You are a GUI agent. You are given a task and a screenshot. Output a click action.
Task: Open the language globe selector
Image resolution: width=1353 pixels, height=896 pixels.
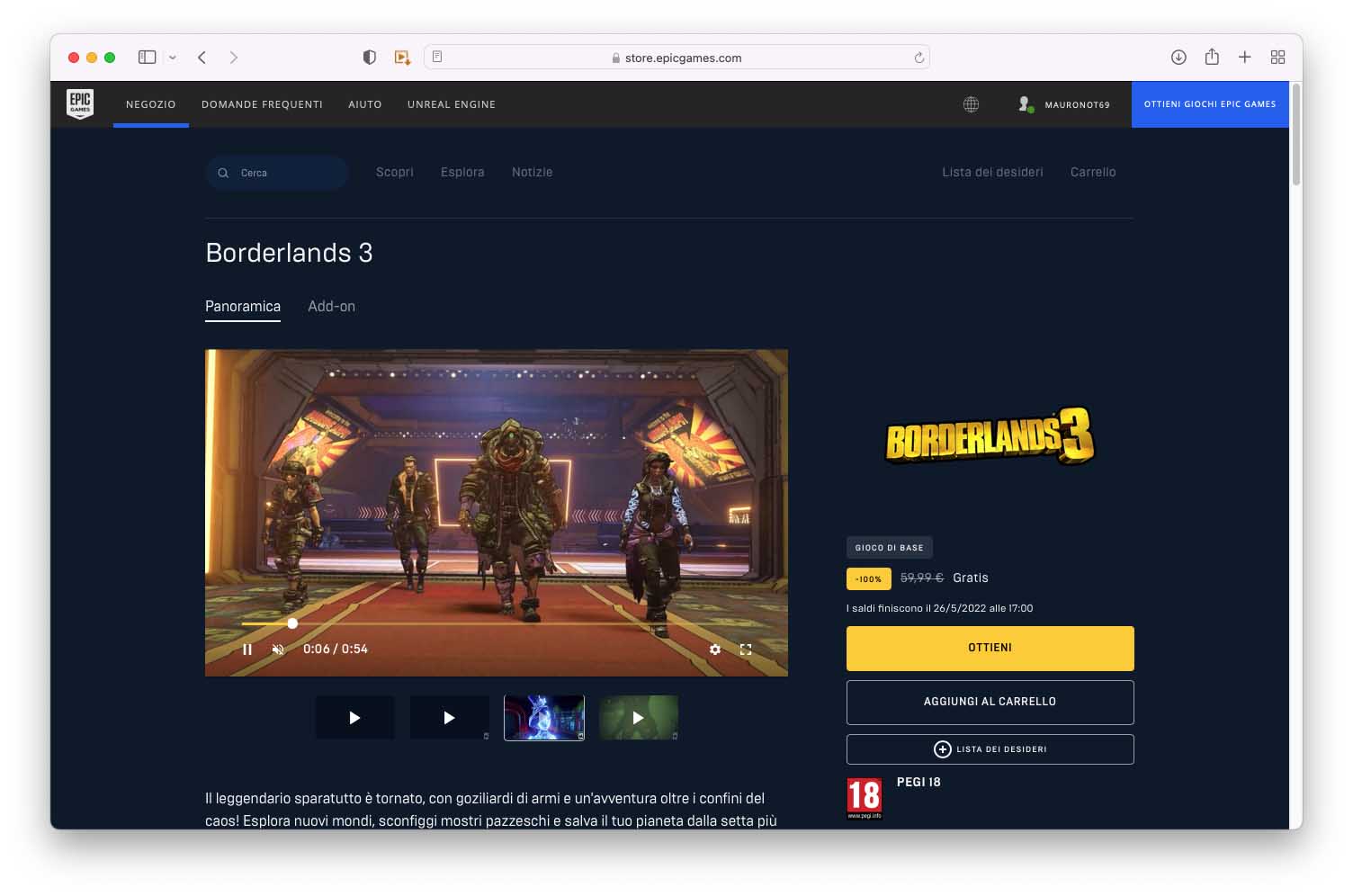point(971,104)
